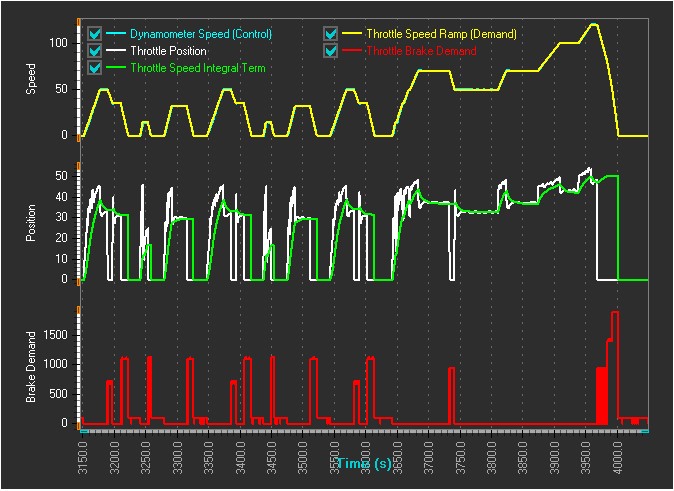Click the 3150.0 time axis tick label

click(84, 455)
